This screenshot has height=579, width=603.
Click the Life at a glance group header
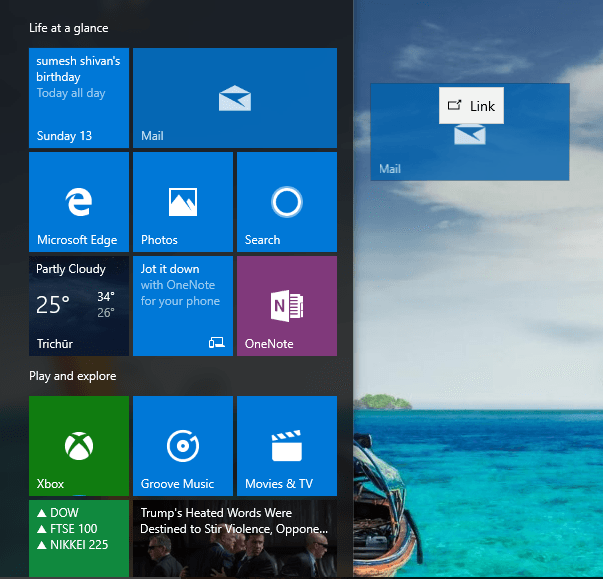(x=68, y=28)
